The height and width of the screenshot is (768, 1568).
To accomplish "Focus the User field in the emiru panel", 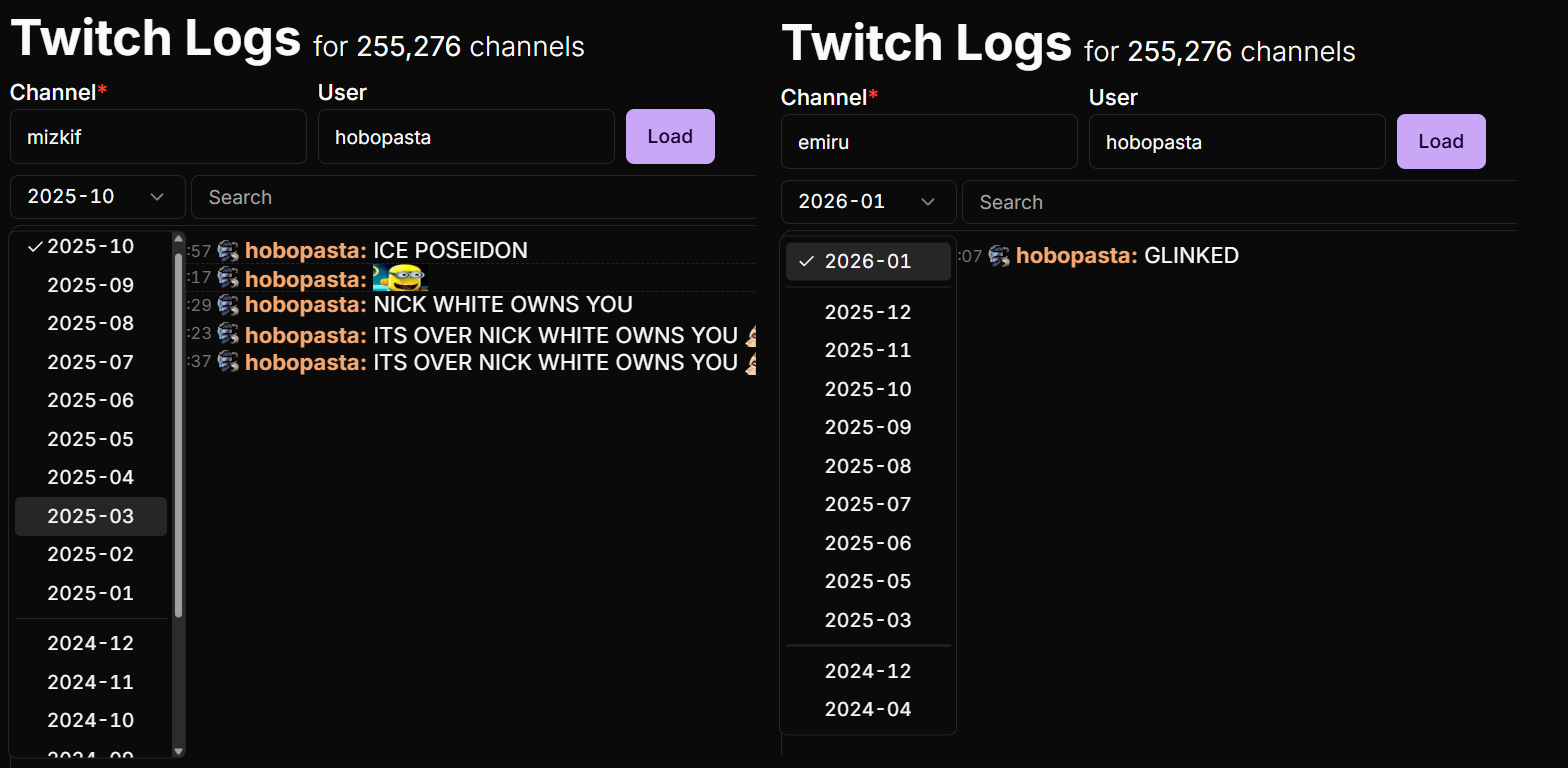I will pos(1237,141).
